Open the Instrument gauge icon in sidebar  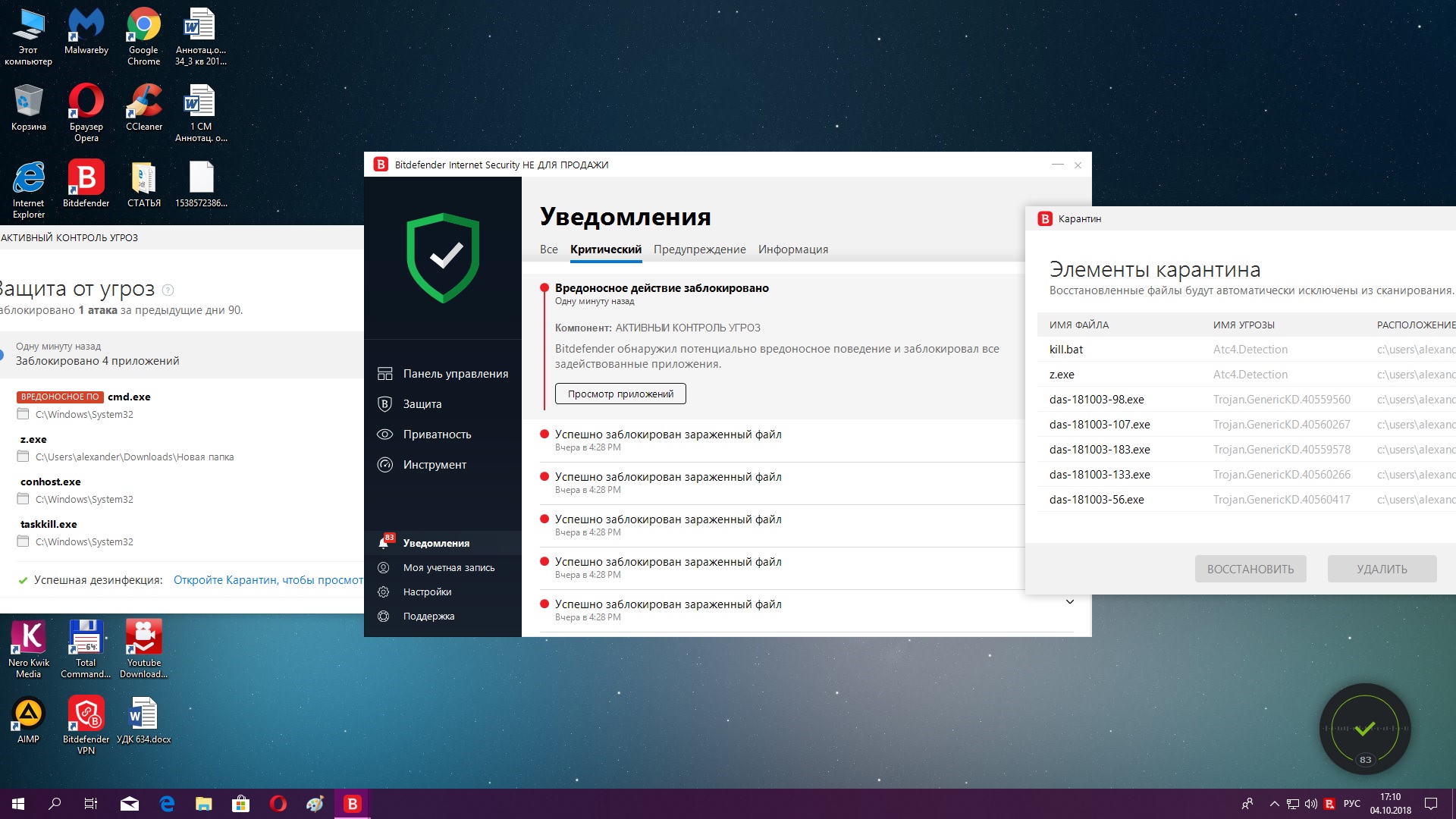(384, 465)
